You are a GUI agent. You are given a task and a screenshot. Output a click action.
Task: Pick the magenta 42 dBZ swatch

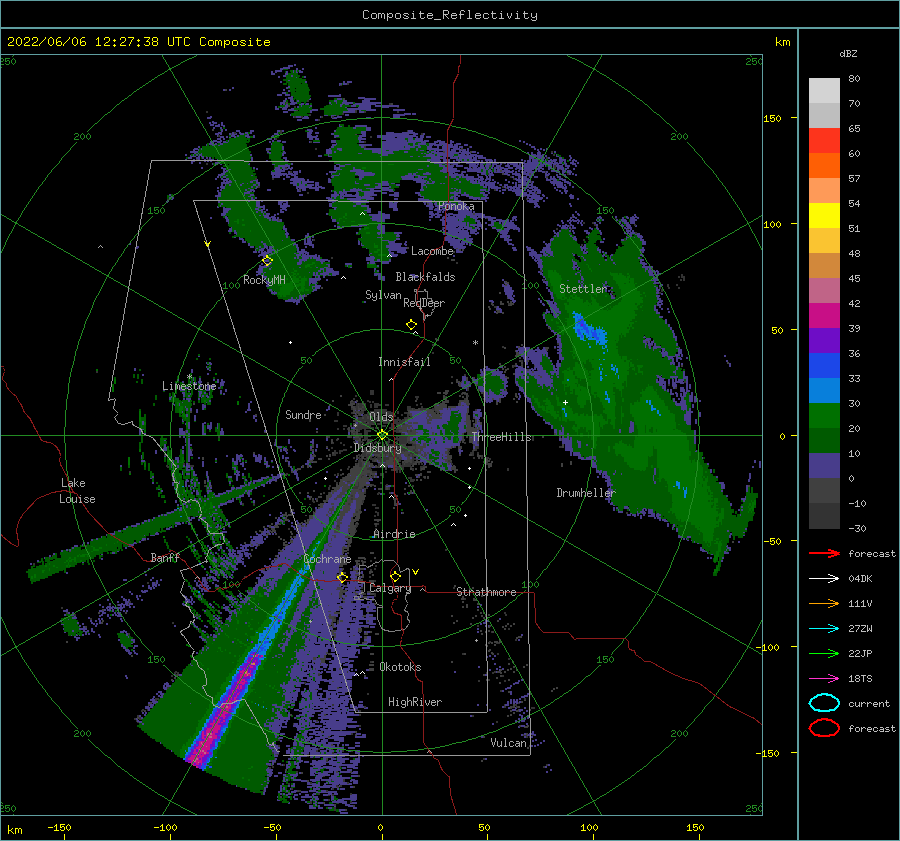coord(824,315)
